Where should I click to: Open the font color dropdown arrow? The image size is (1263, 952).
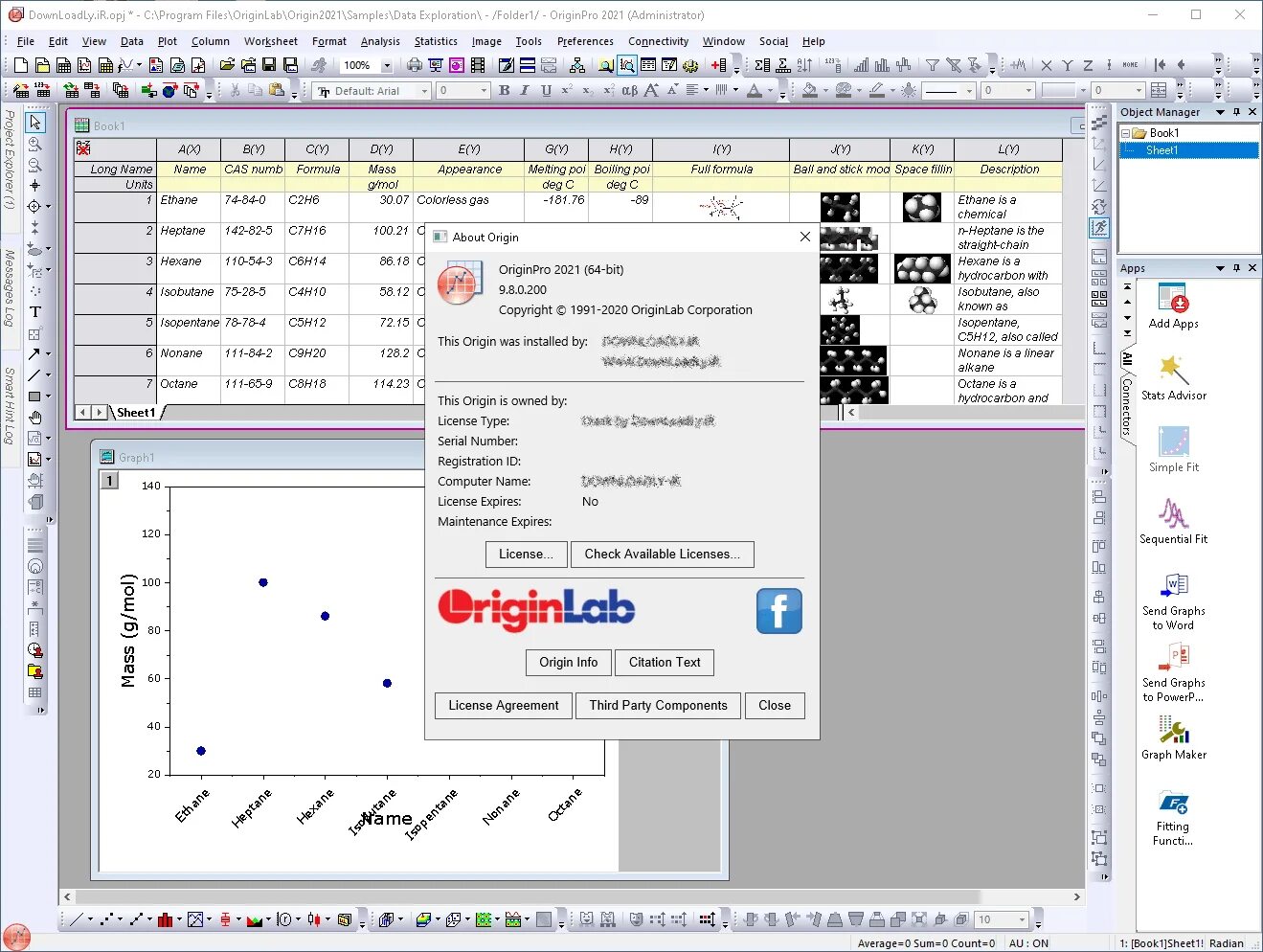(771, 91)
